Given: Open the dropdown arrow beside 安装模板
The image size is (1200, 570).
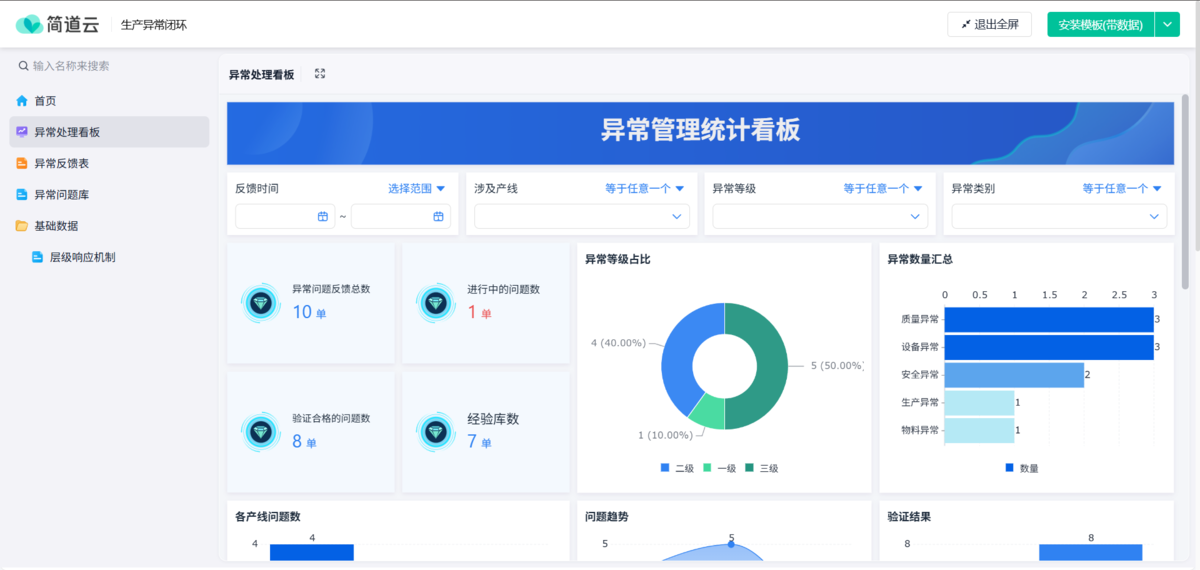Looking at the screenshot, I should pos(1168,24).
